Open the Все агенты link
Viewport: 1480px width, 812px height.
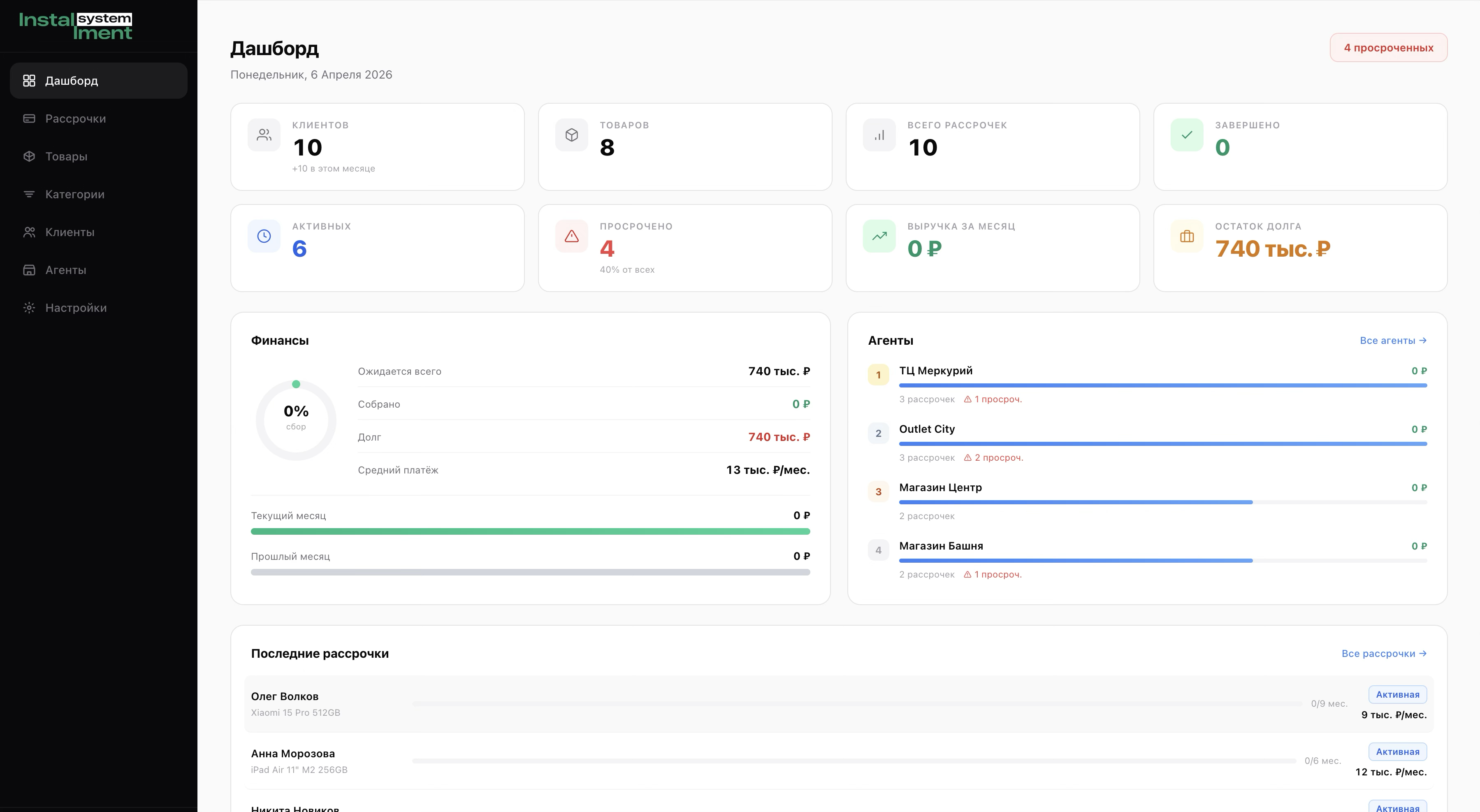(x=1393, y=341)
